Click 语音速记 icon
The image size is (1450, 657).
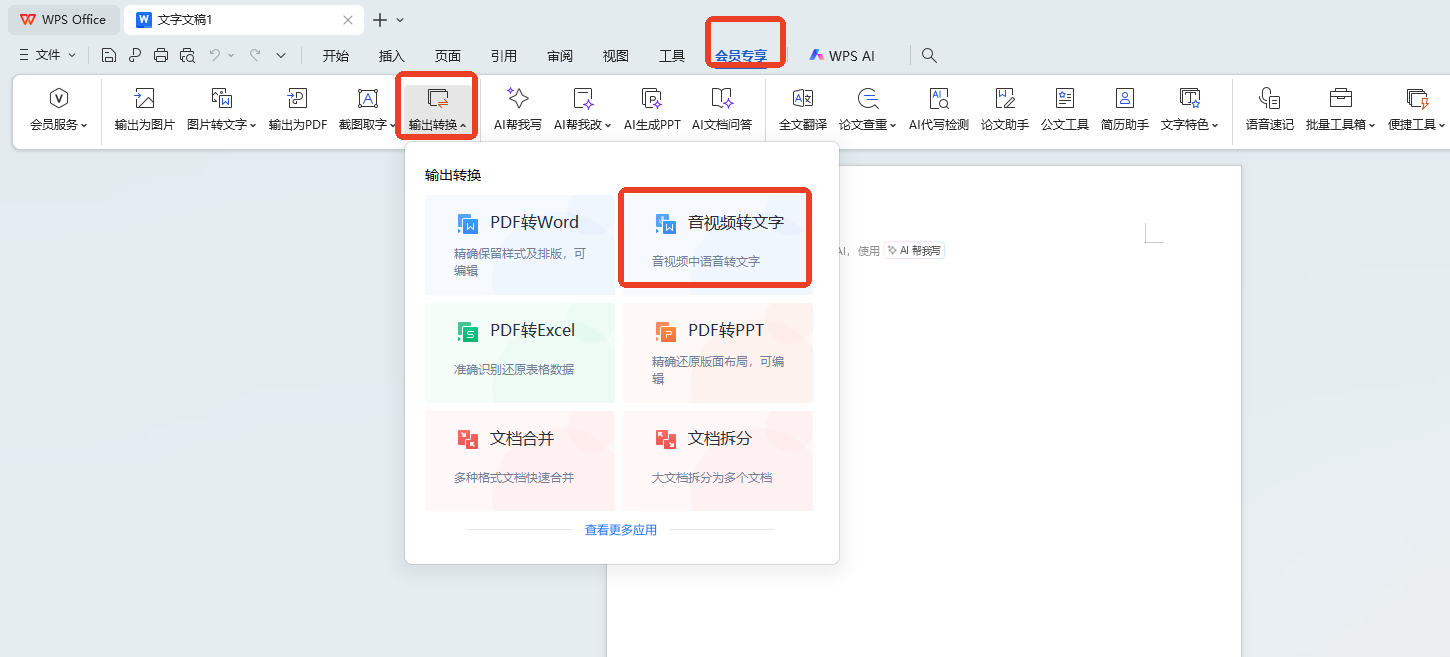pos(1270,98)
